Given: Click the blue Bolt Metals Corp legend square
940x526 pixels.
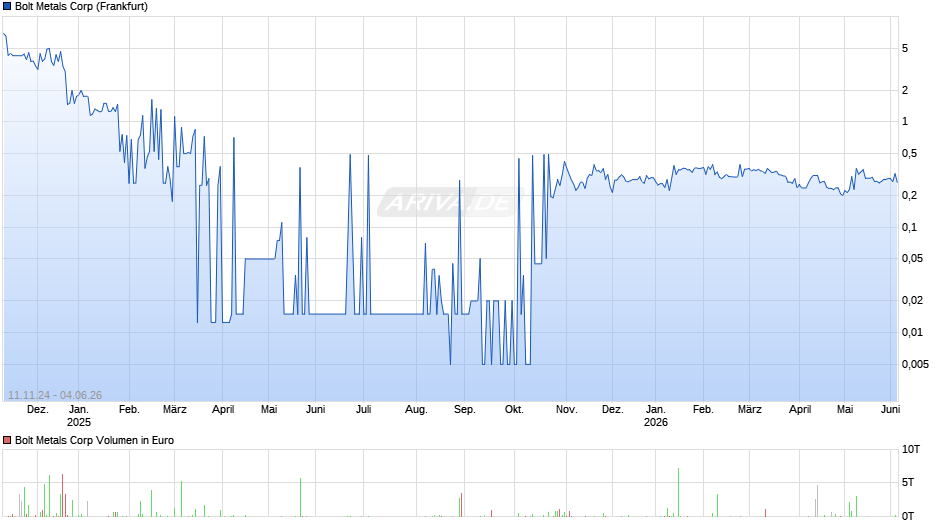Looking at the screenshot, I should [x=7, y=7].
